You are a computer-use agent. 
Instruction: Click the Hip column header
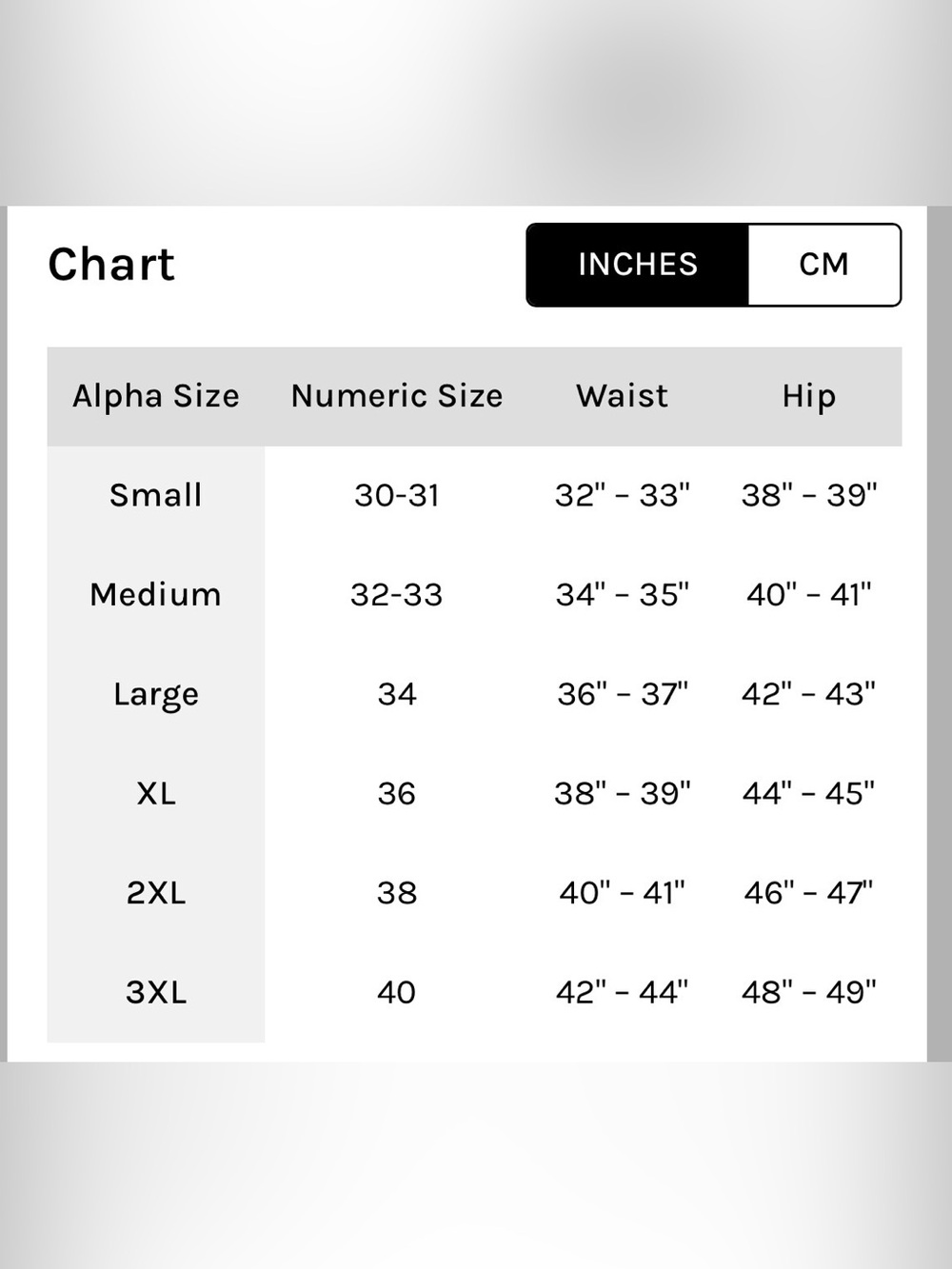point(809,396)
